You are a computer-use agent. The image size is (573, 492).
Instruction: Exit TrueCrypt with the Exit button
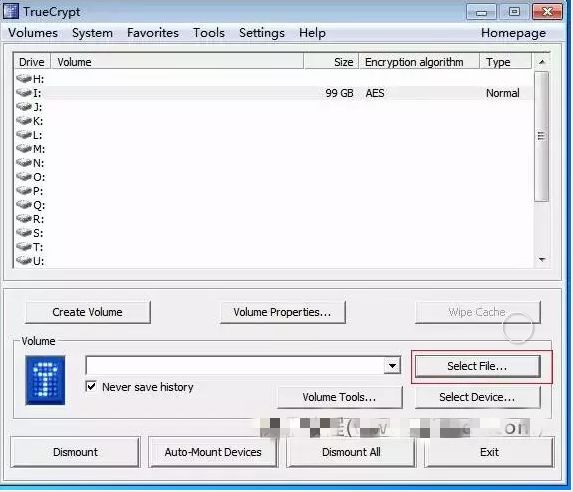tap(489, 452)
